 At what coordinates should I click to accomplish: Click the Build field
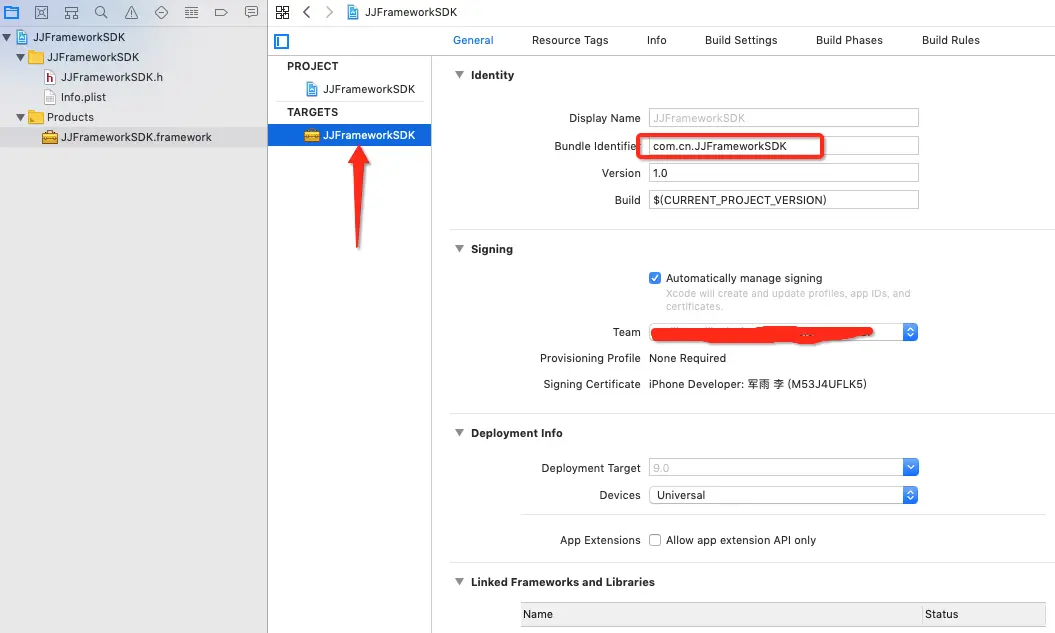783,200
